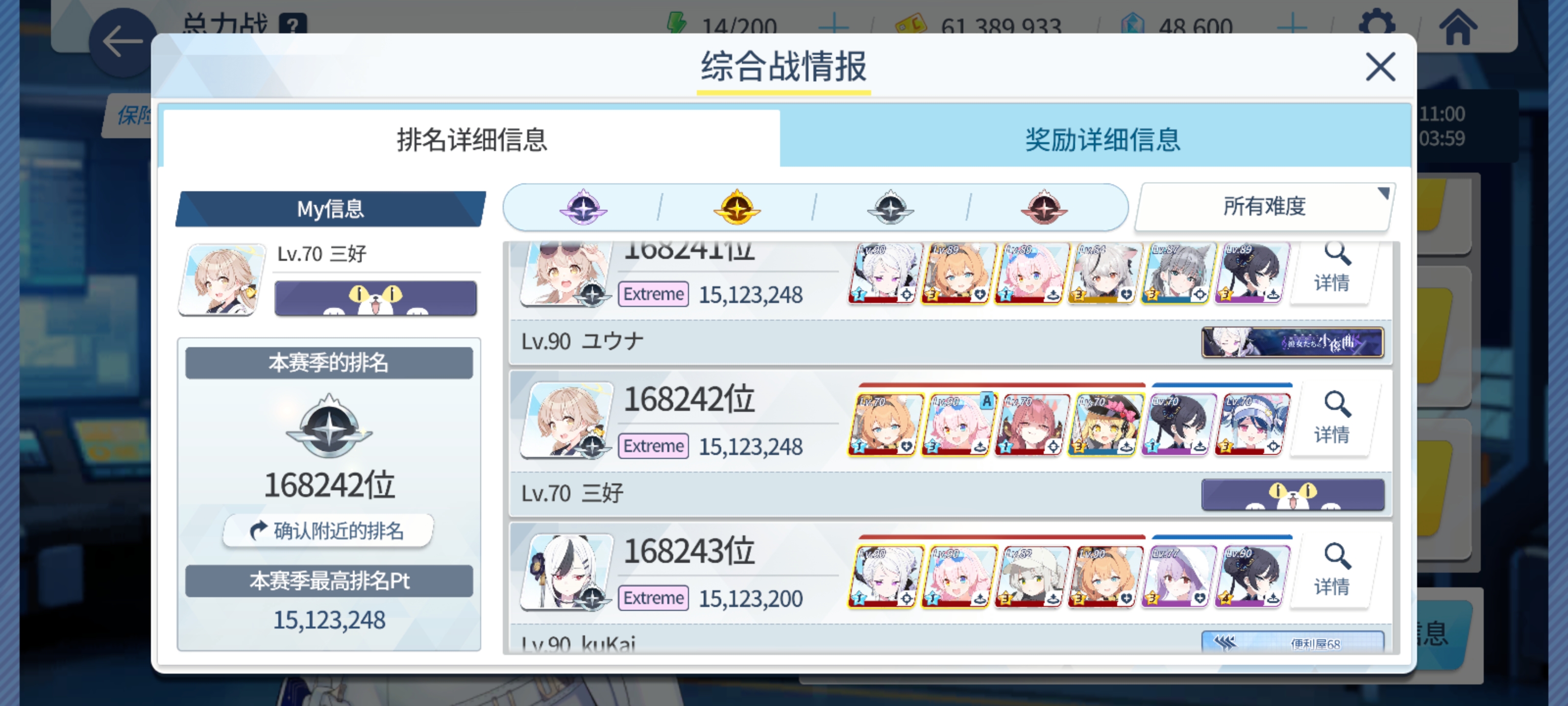Screen dimensions: 1568x706
Task: Select the purple platinum tier emblem filter
Action: click(x=583, y=208)
